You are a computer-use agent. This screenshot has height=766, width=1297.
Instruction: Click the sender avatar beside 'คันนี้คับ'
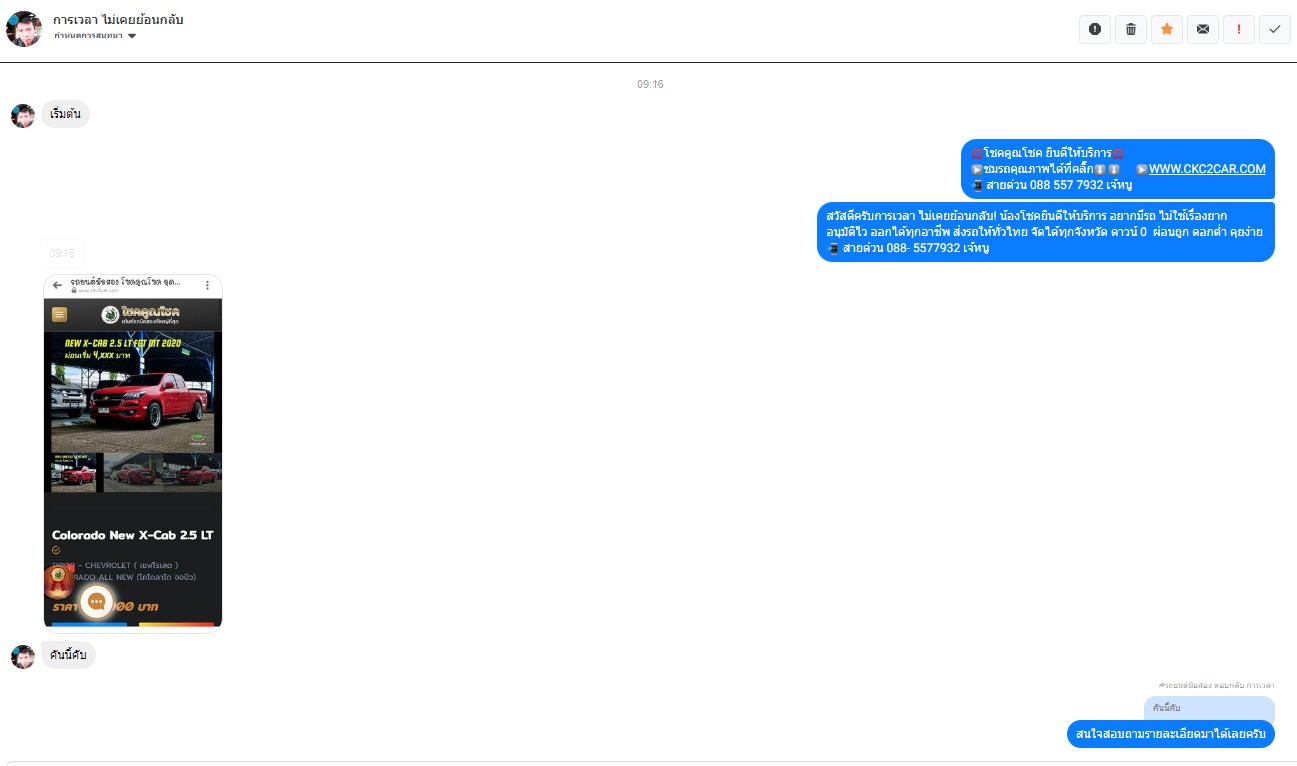[23, 656]
